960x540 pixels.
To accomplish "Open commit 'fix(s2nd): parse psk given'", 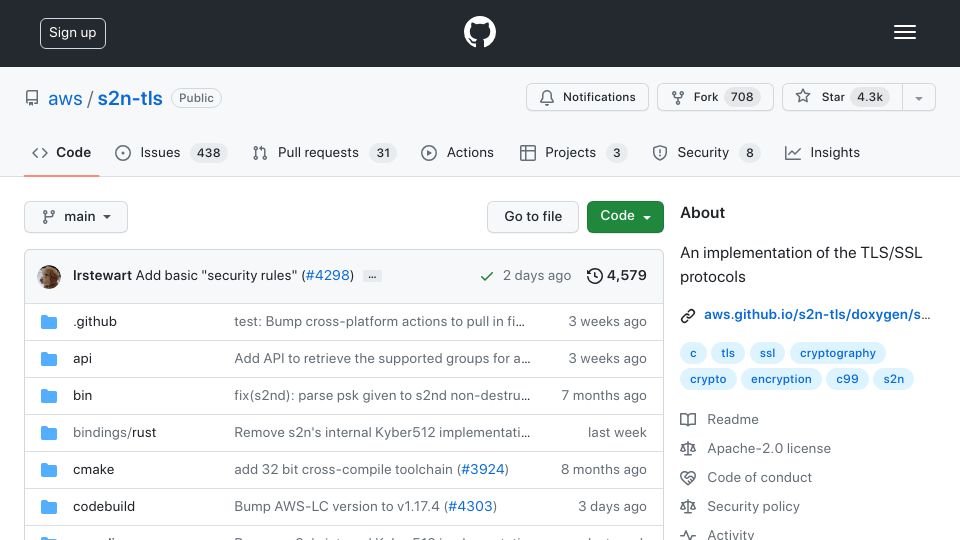I will tap(382, 396).
